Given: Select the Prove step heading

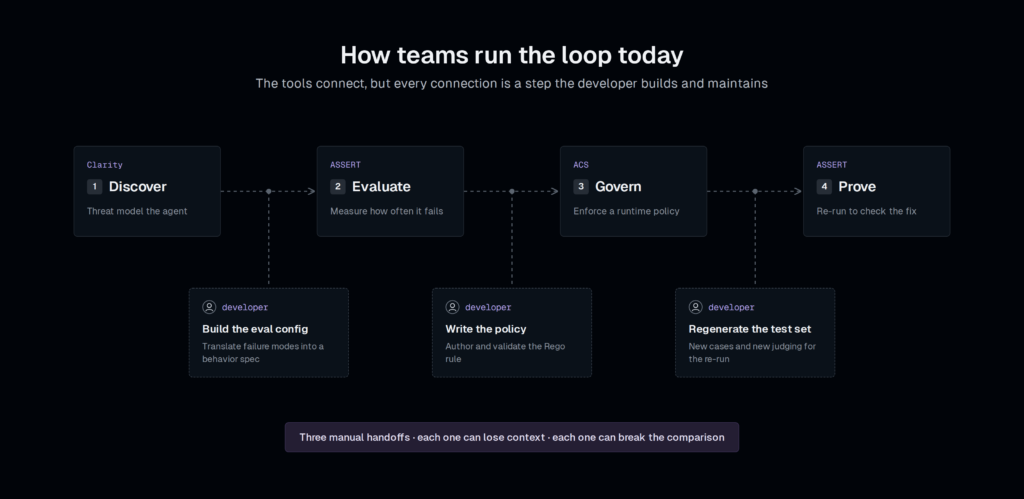Looking at the screenshot, I should [857, 187].
